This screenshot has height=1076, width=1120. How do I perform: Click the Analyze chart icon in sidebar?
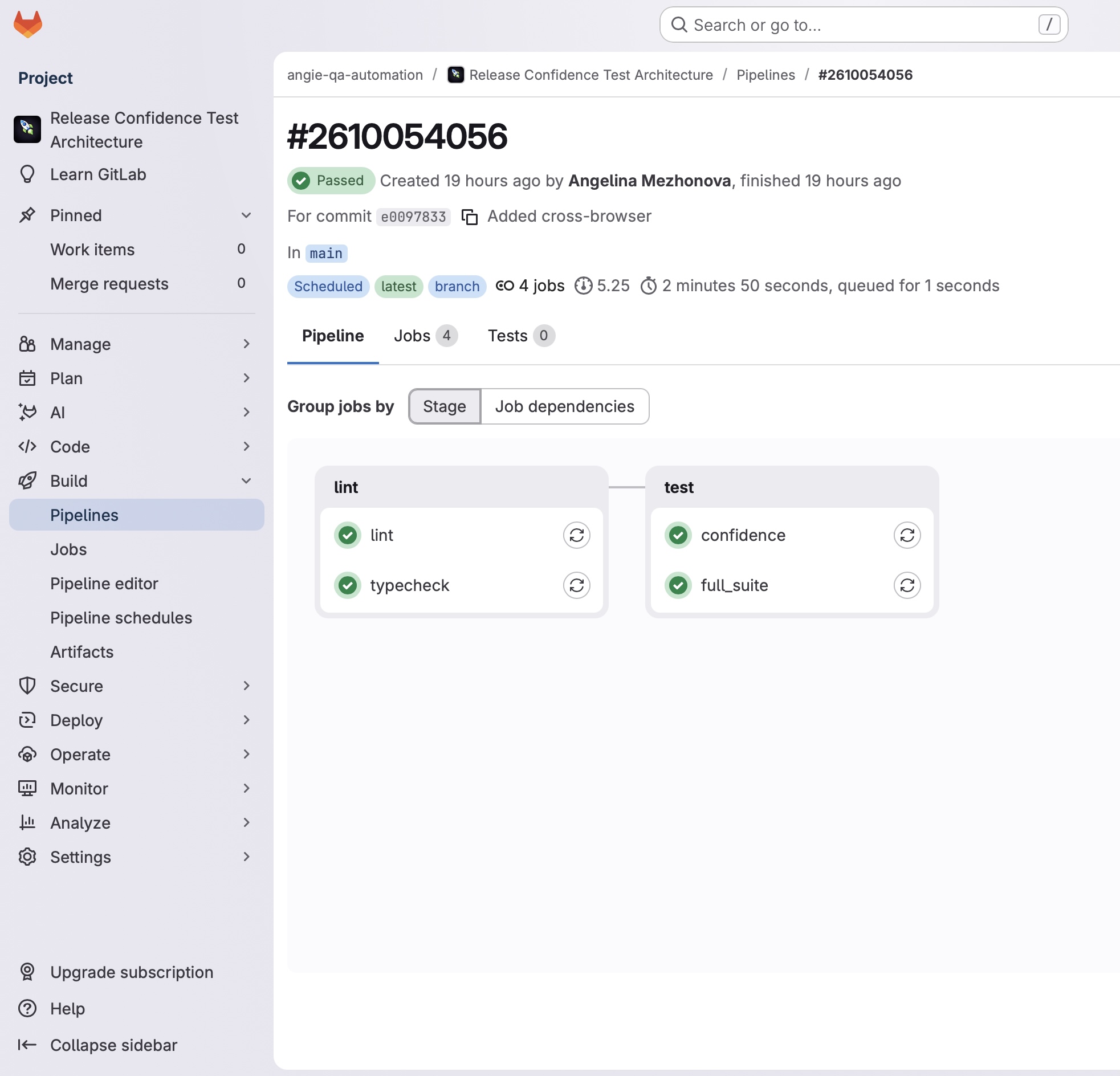(x=27, y=823)
